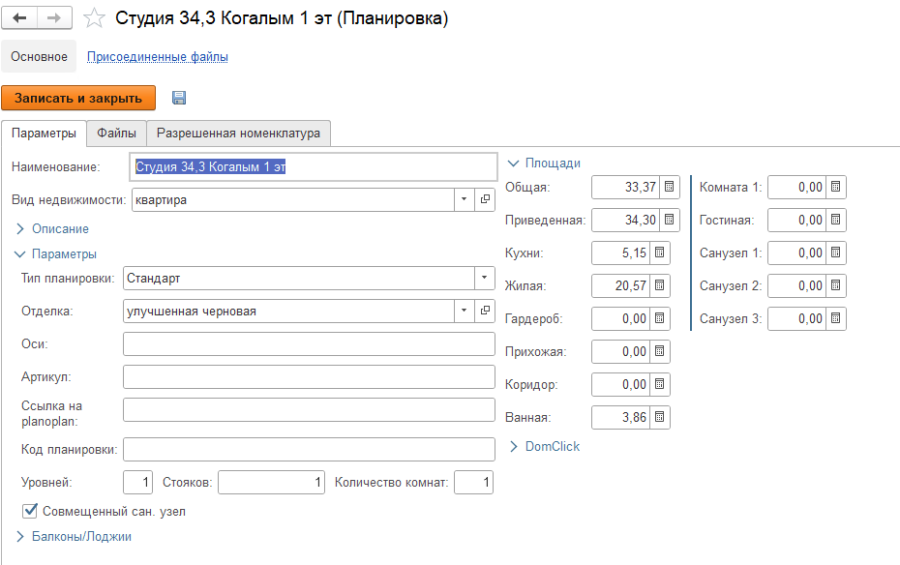
Task: Go back using the left arrow
Action: [19, 19]
